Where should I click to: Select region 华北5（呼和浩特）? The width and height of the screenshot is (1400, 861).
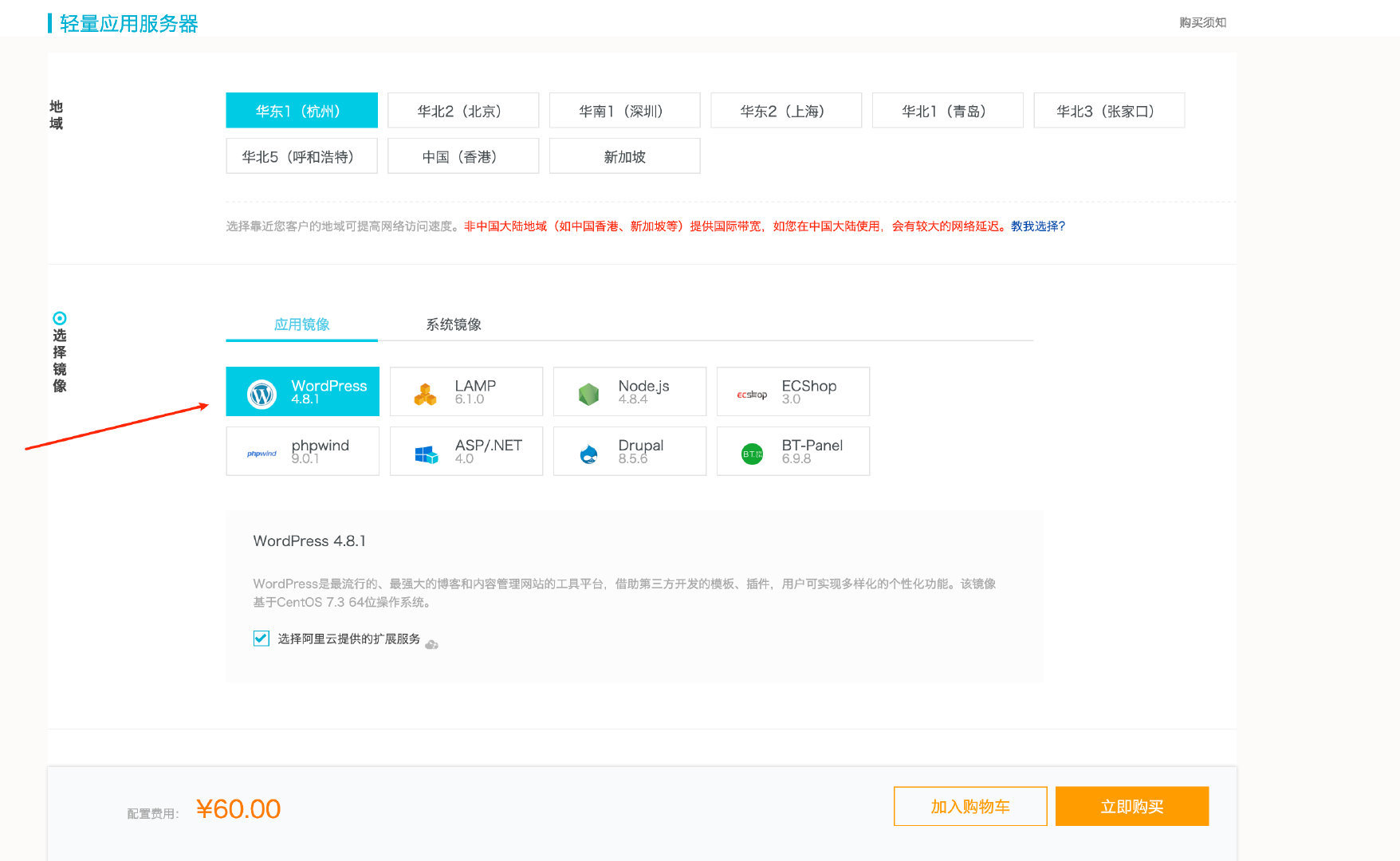301,155
